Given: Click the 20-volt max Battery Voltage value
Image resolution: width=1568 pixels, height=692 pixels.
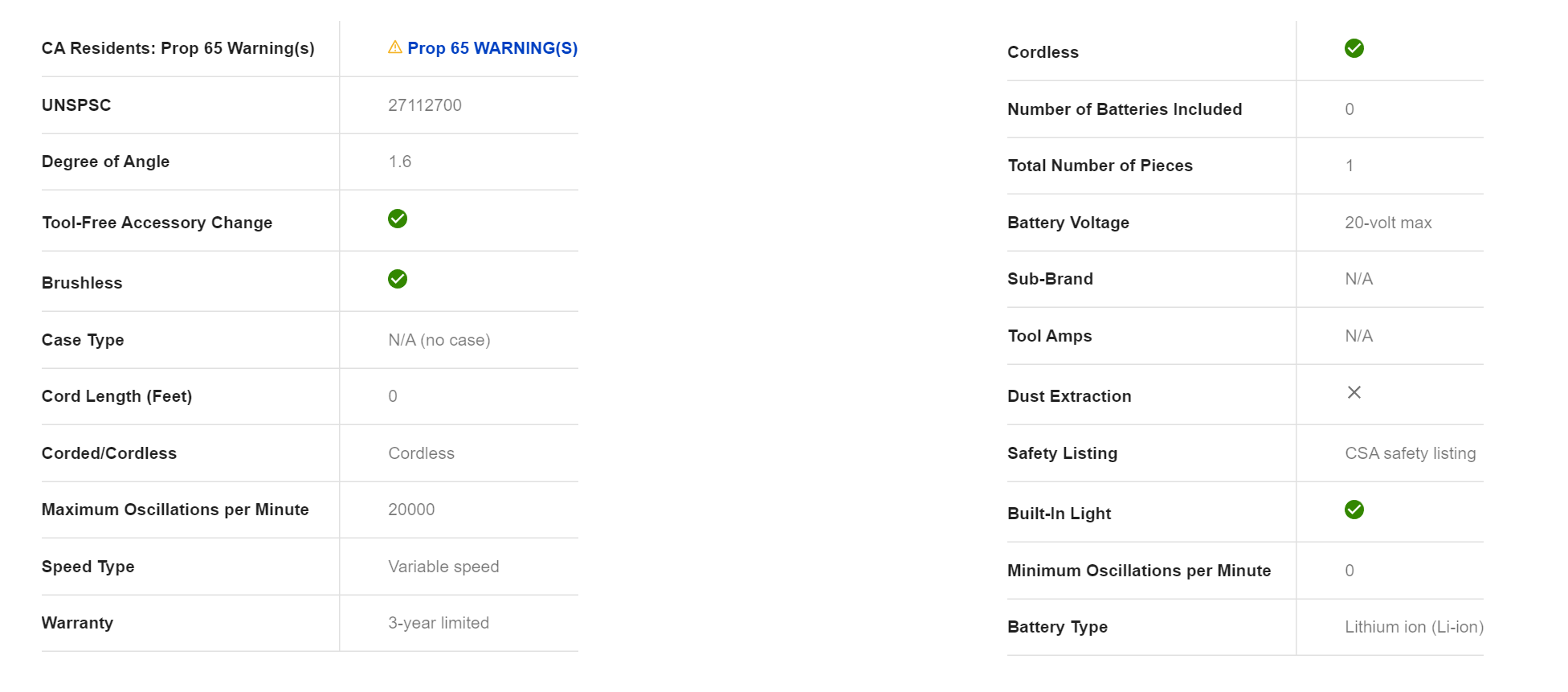Looking at the screenshot, I should coord(1388,223).
